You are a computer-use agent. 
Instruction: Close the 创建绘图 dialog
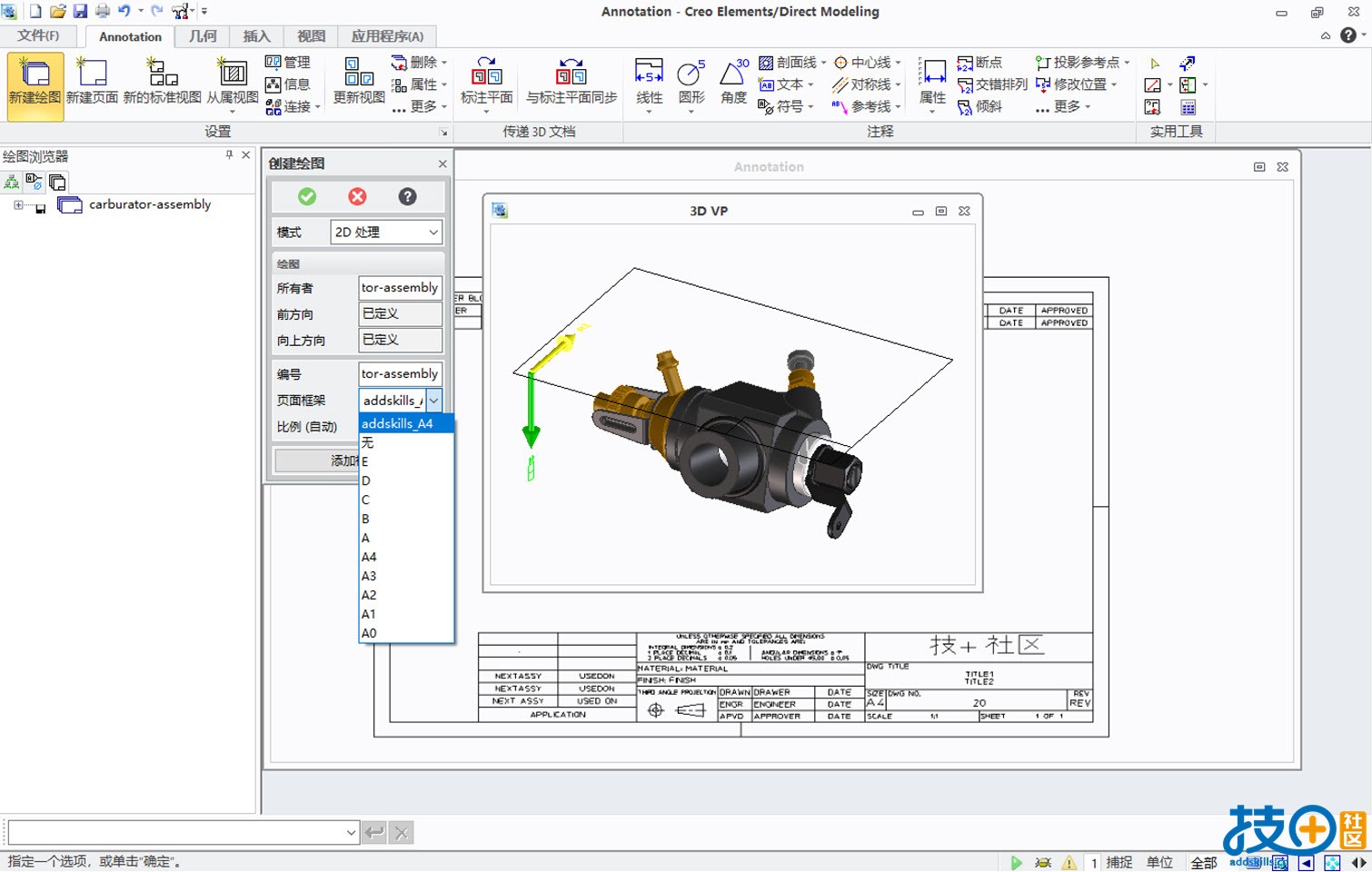coord(442,163)
